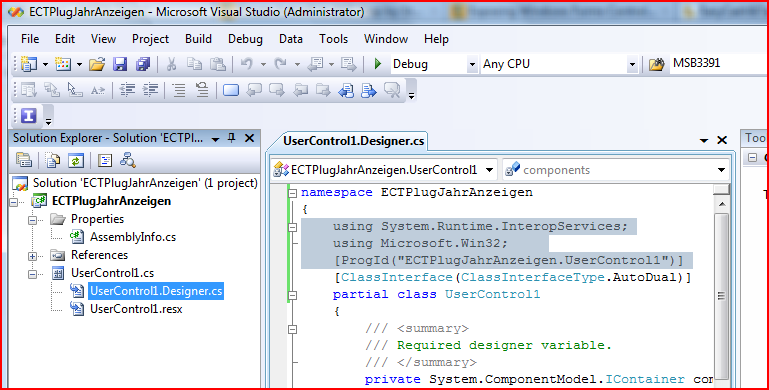
Task: Toggle a bookmark on the current line
Action: pyautogui.click(x=231, y=90)
